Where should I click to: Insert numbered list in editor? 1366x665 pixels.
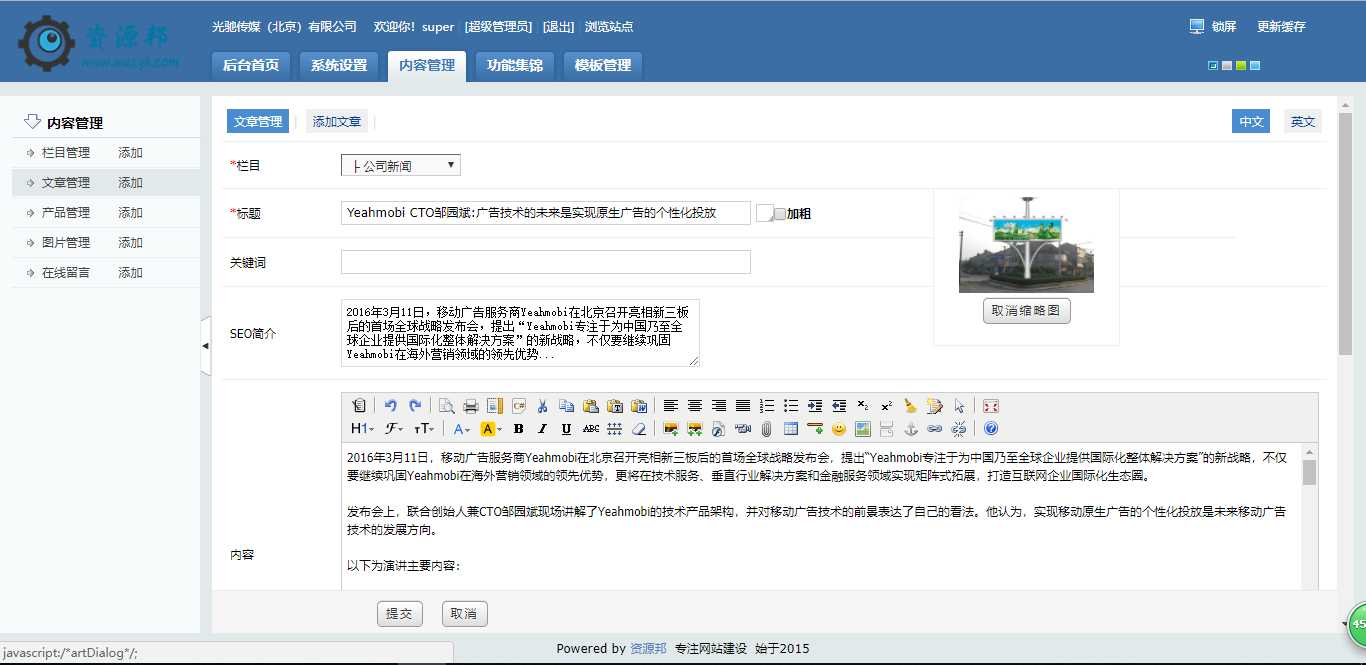point(767,406)
